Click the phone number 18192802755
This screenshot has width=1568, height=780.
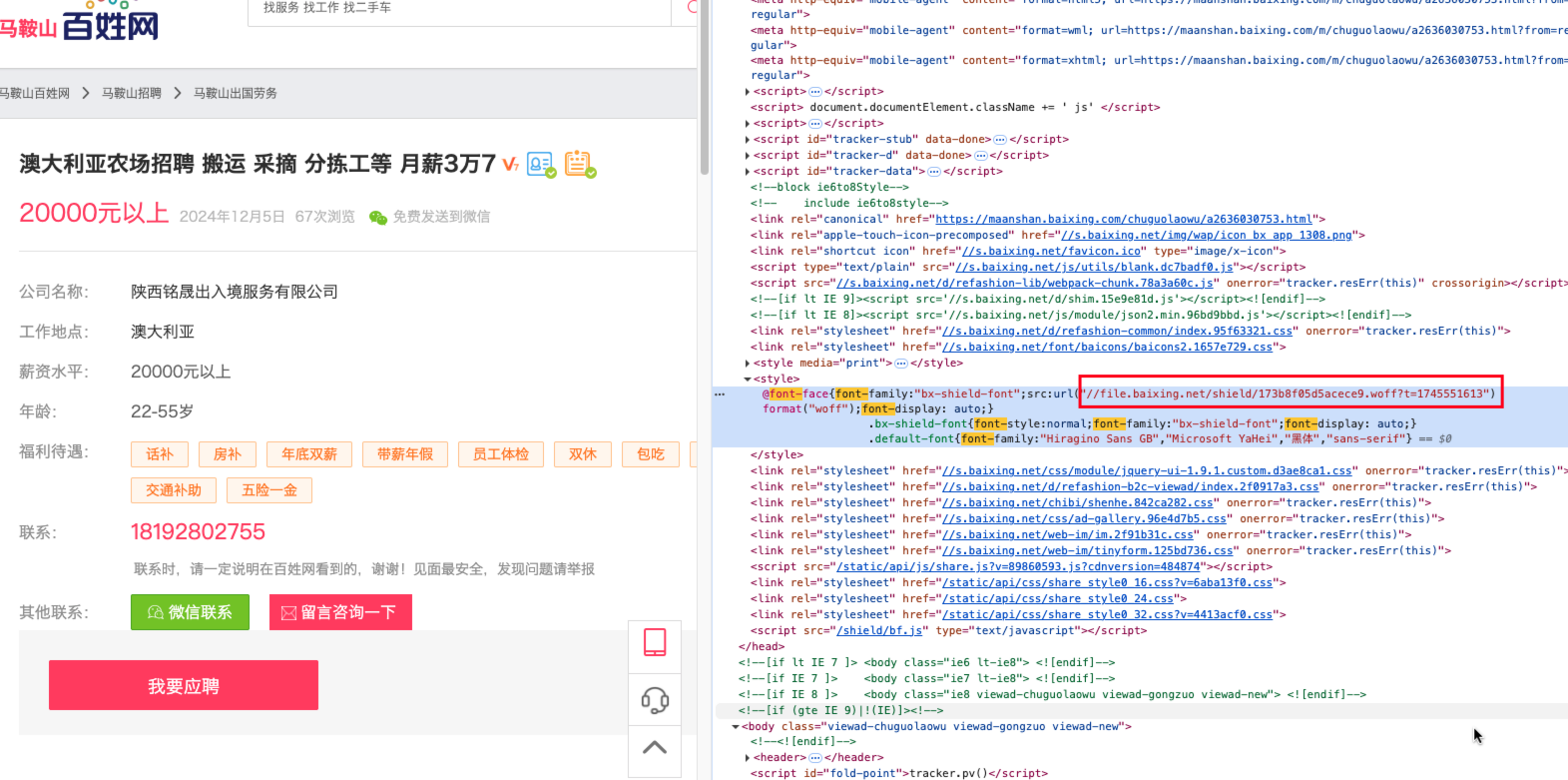(198, 531)
